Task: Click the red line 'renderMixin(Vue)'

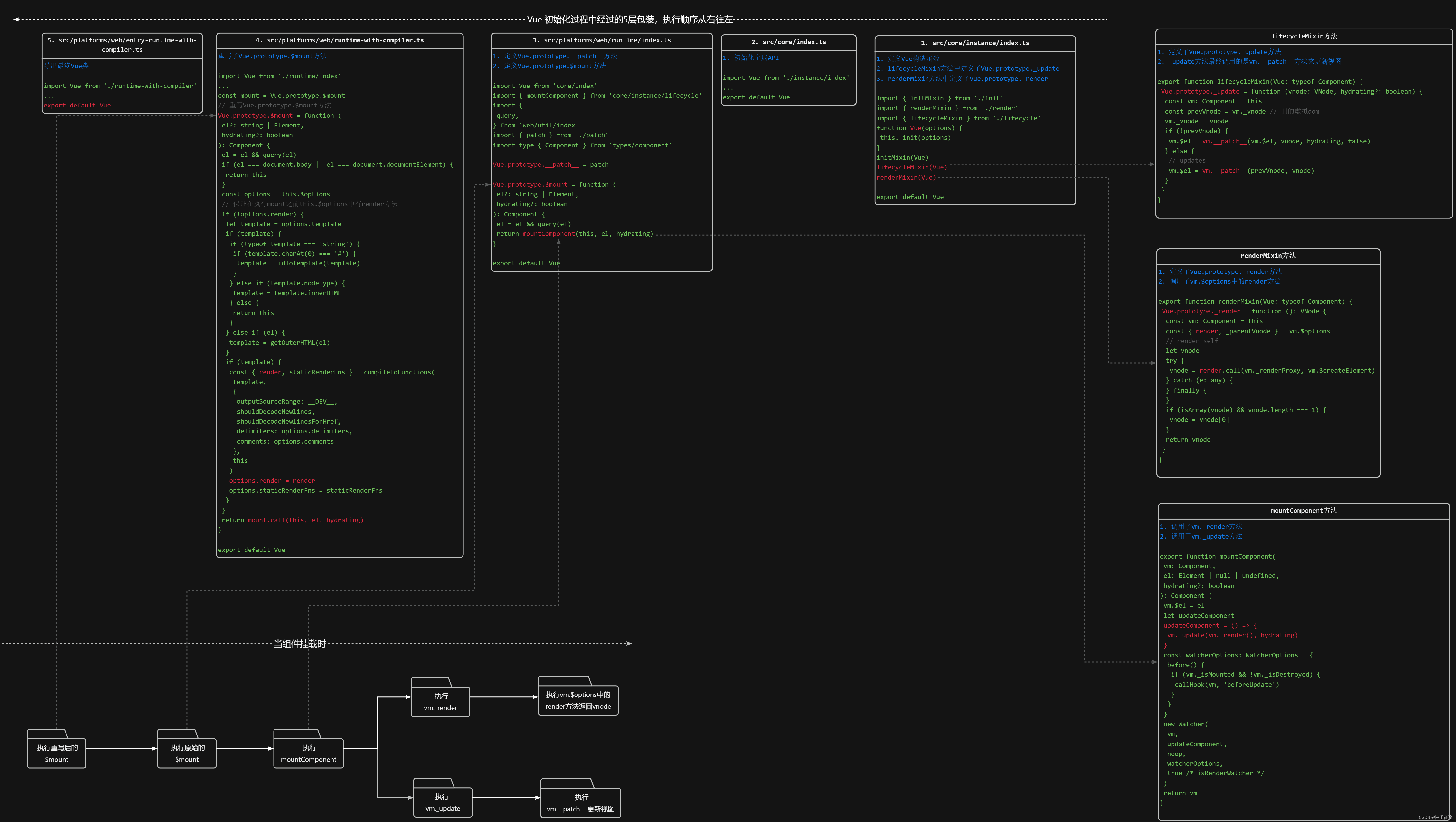Action: (x=906, y=178)
